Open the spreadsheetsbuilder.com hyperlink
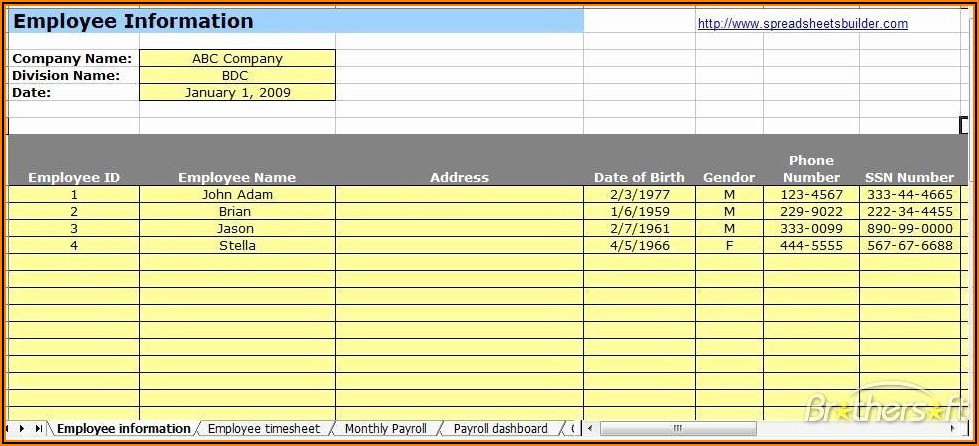The image size is (979, 446). click(x=802, y=24)
